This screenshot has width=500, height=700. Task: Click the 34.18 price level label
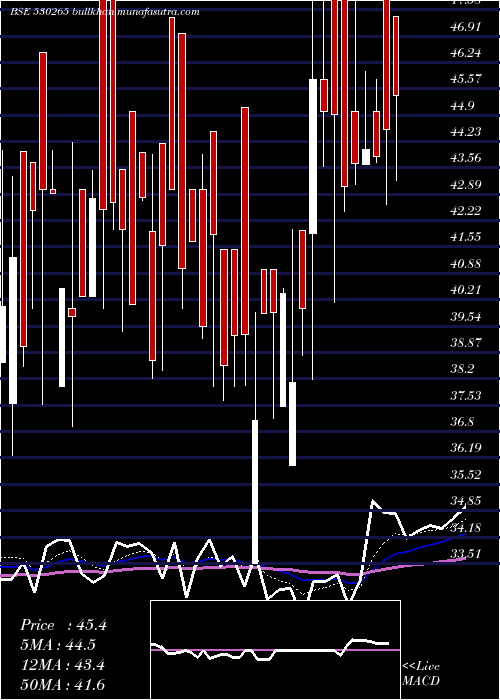pos(466,527)
